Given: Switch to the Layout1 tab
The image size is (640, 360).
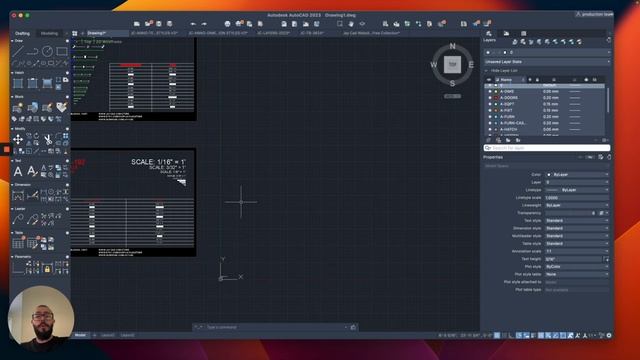Looking at the screenshot, I should tap(108, 335).
